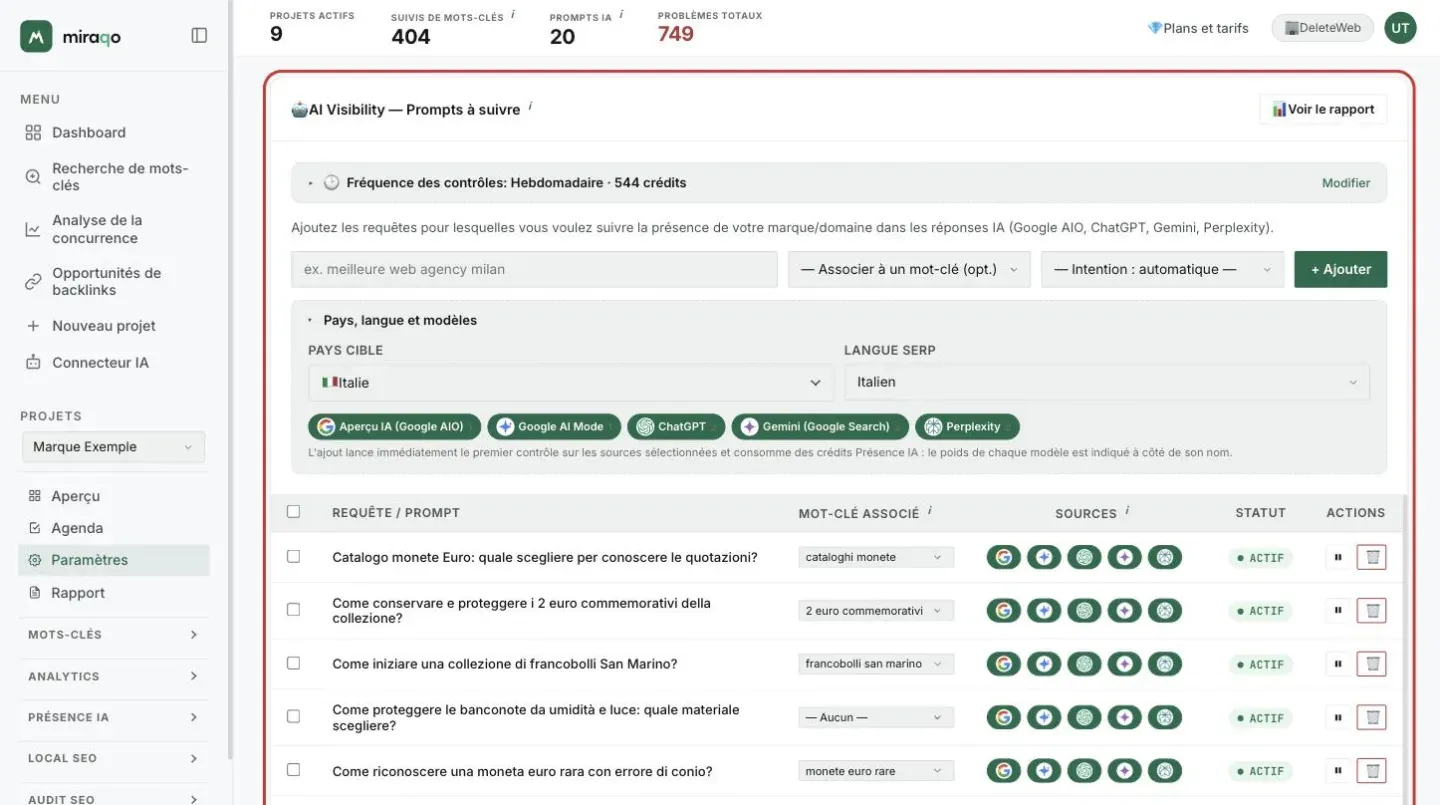Open 'Associer à un mot-clé' dropdown
Image resolution: width=1440 pixels, height=805 pixels.
click(x=909, y=269)
